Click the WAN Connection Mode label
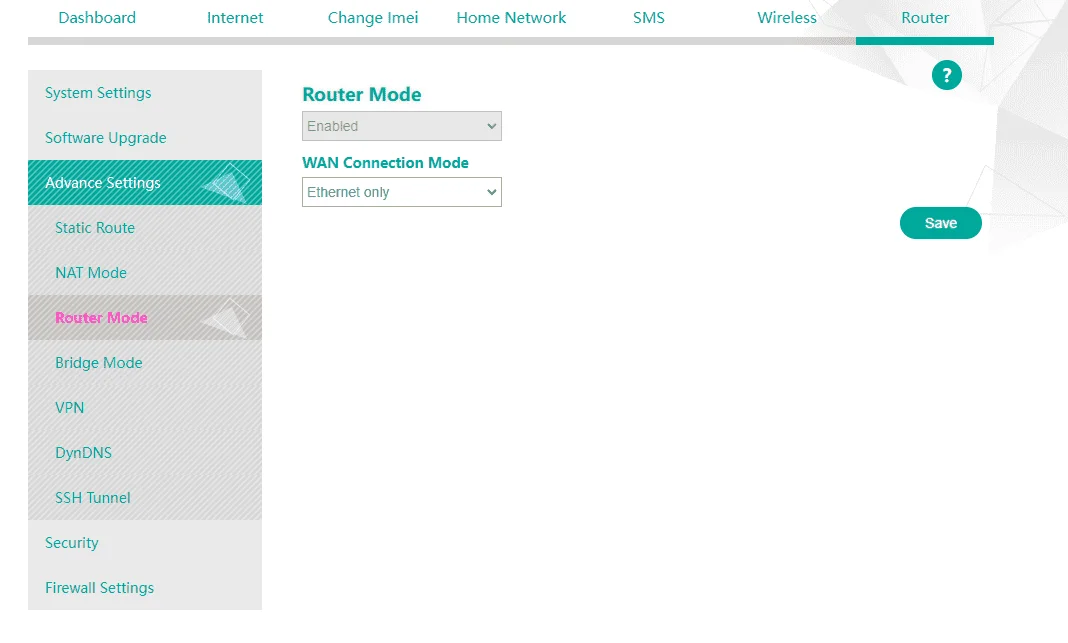The image size is (1068, 643). (x=386, y=163)
